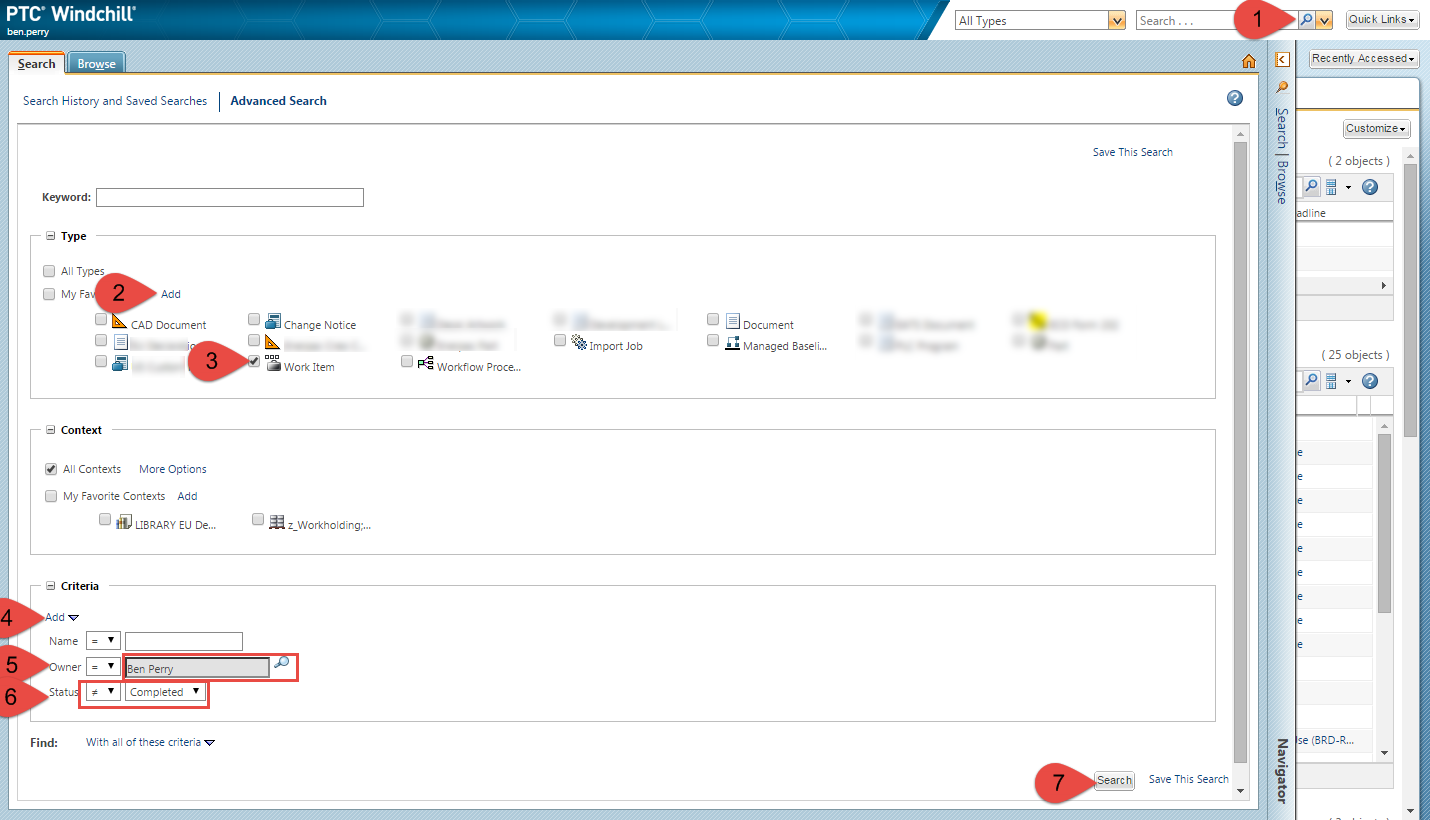
Task: Open help icon in the 25 objects table
Action: point(1370,381)
